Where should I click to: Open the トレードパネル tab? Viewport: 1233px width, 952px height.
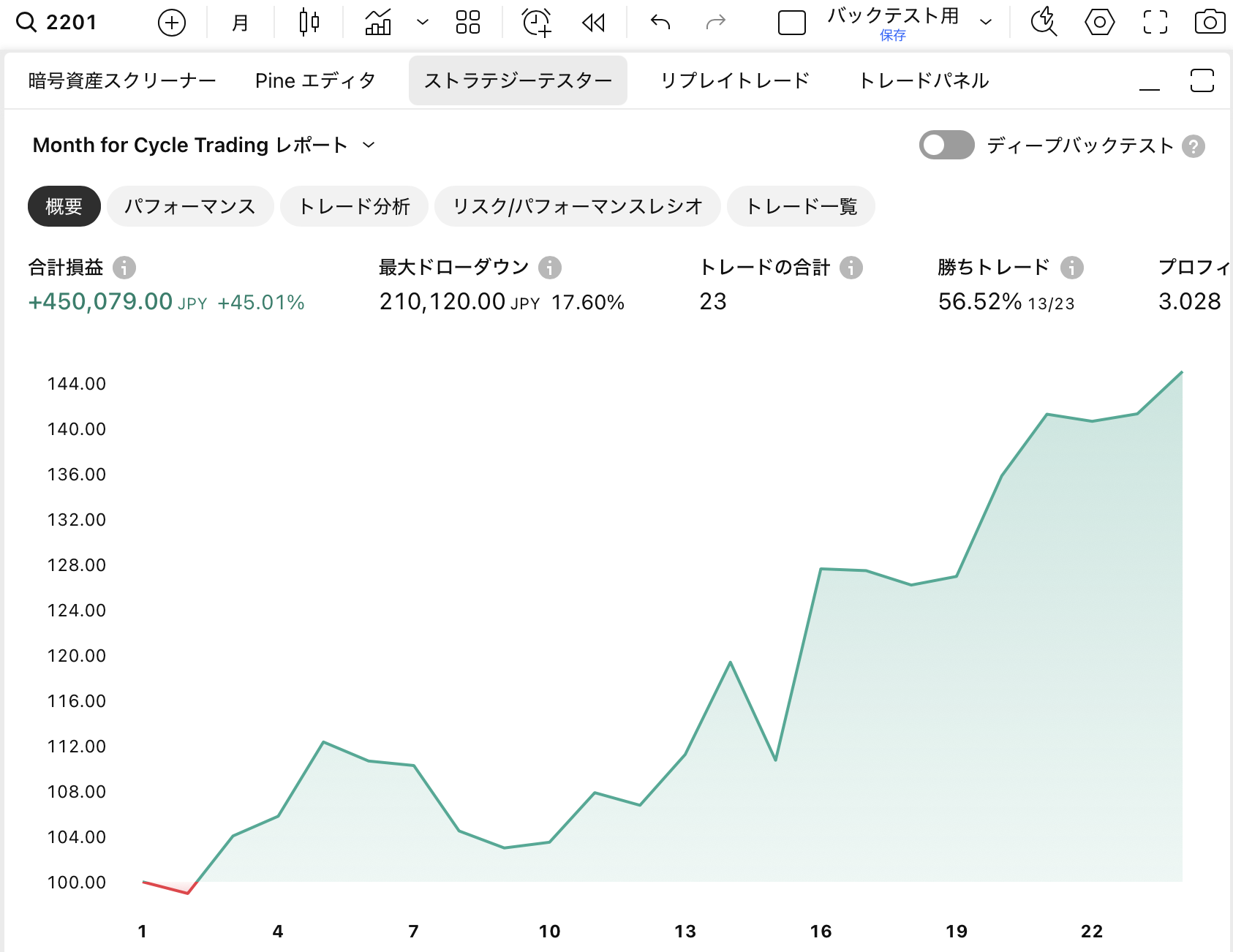924,80
